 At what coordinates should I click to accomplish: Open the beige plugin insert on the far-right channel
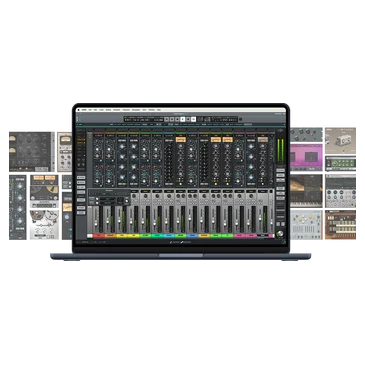(x=263, y=140)
